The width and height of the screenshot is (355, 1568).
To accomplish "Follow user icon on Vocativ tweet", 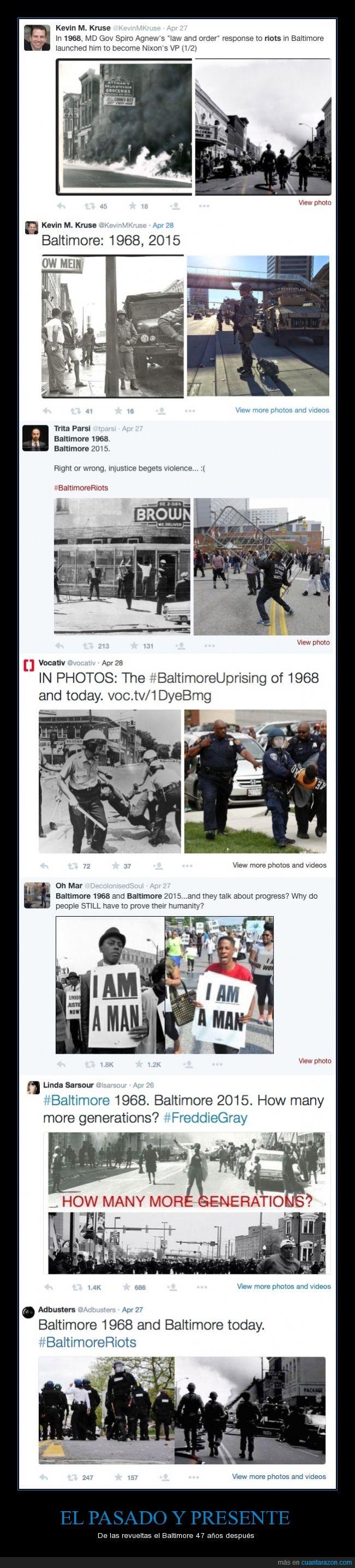I will coord(158,865).
